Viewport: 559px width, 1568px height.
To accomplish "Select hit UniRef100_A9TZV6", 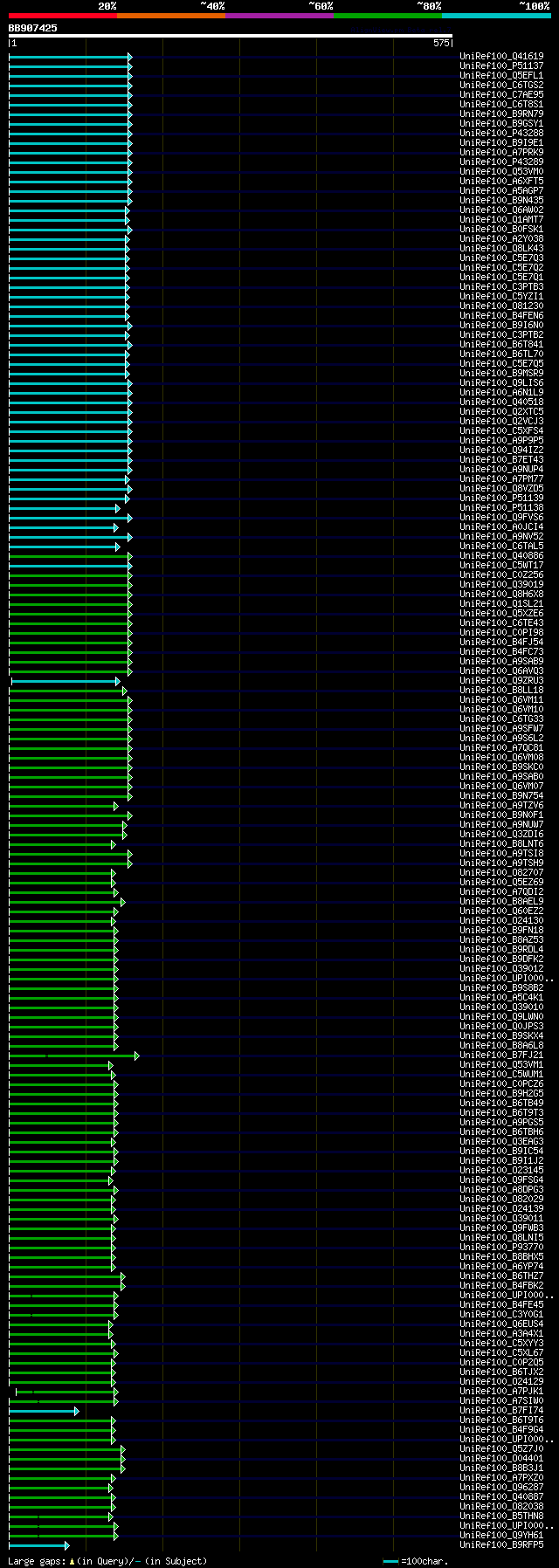I will 501,806.
